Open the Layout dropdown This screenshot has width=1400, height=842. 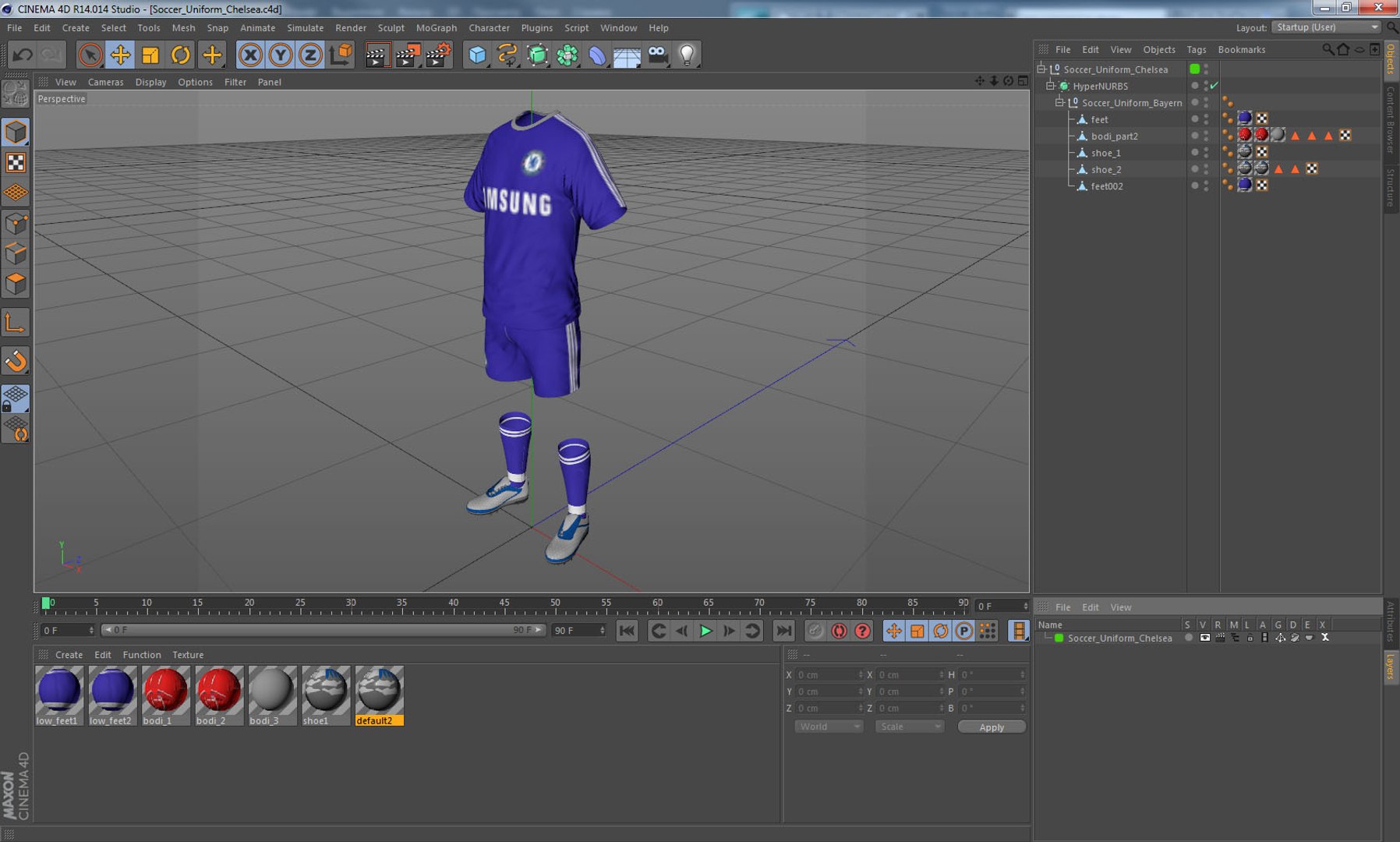click(1326, 27)
